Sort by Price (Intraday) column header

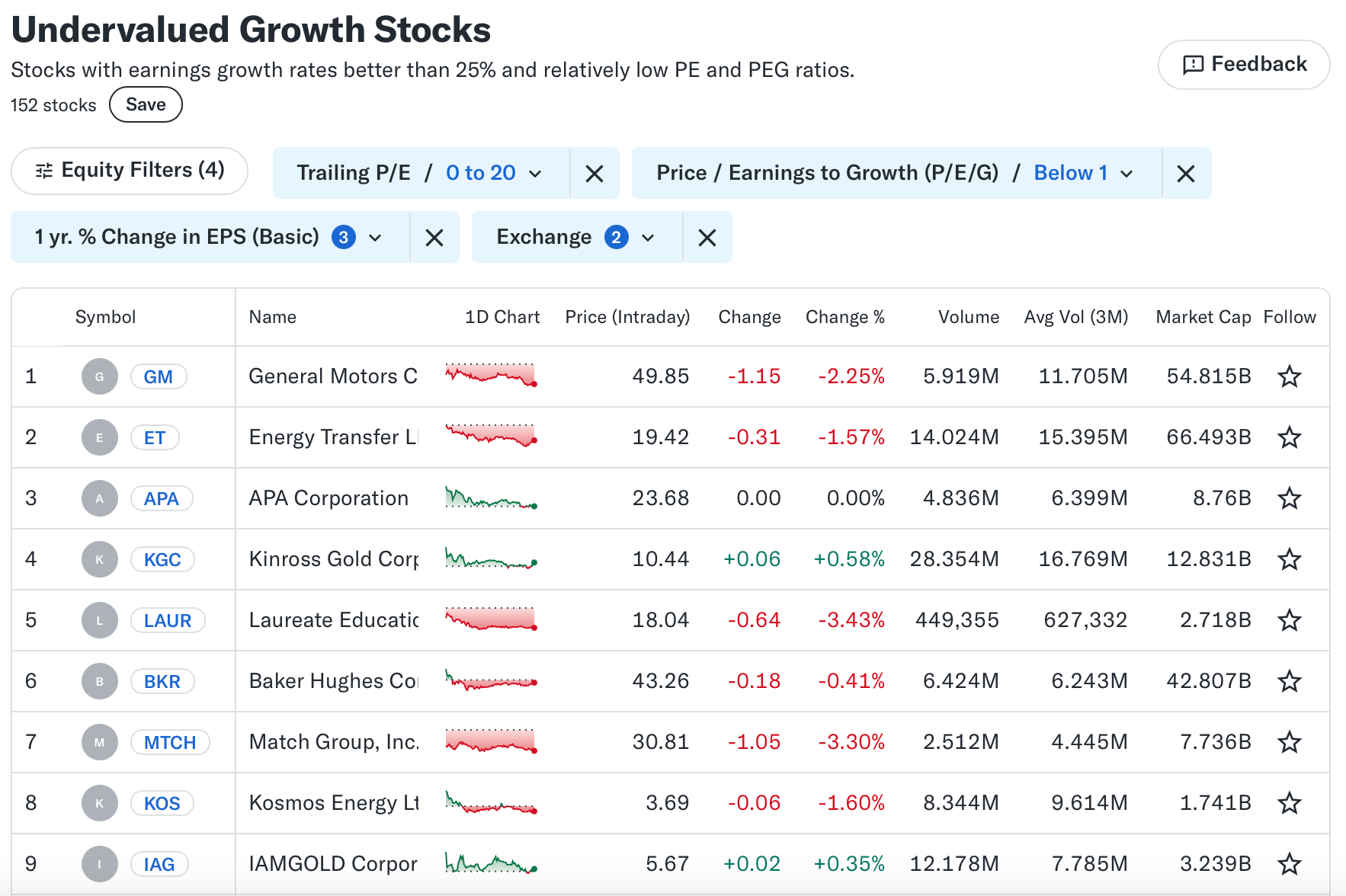[x=627, y=317]
